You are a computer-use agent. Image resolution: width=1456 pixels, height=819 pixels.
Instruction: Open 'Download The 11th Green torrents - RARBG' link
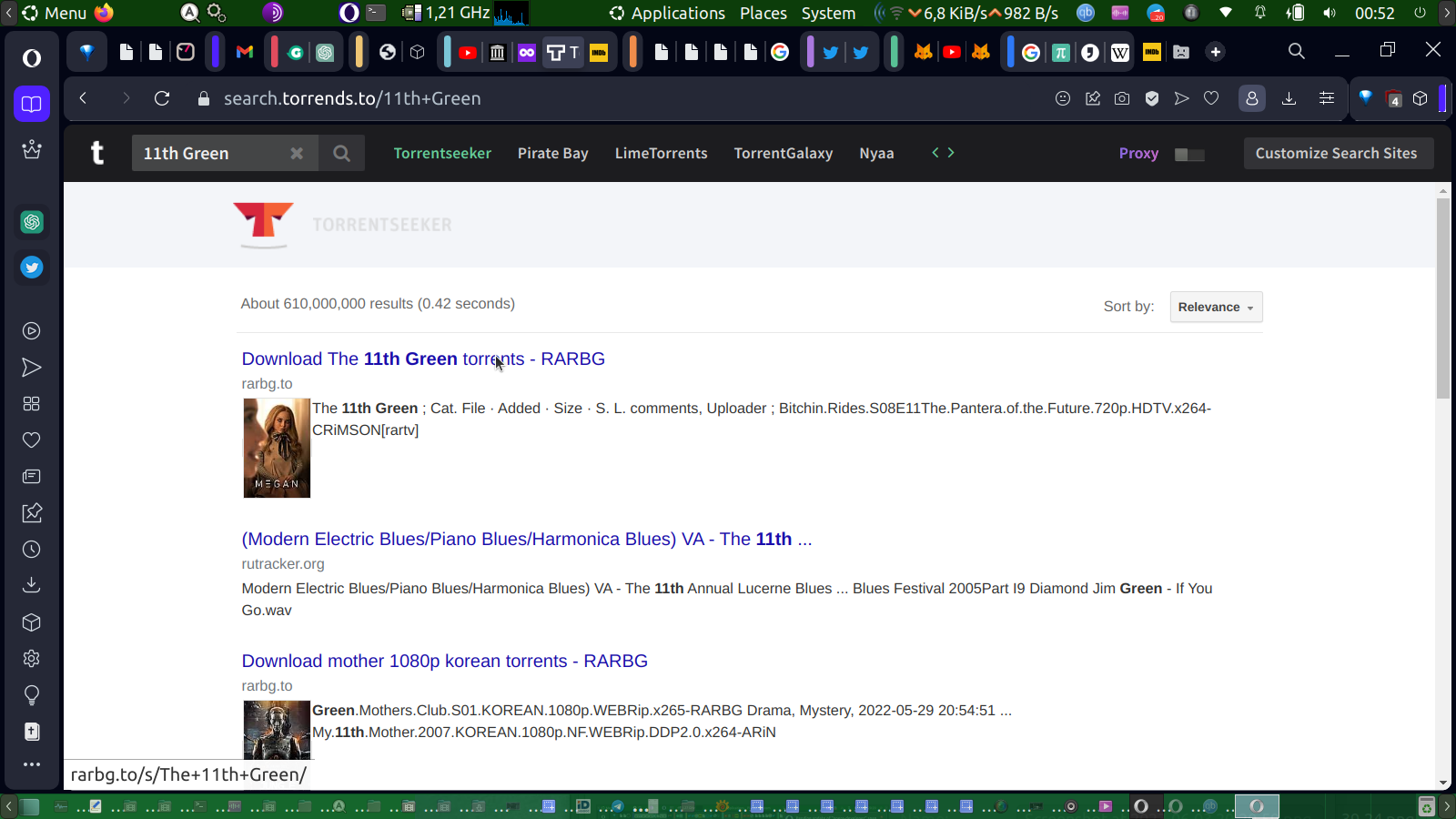[423, 359]
